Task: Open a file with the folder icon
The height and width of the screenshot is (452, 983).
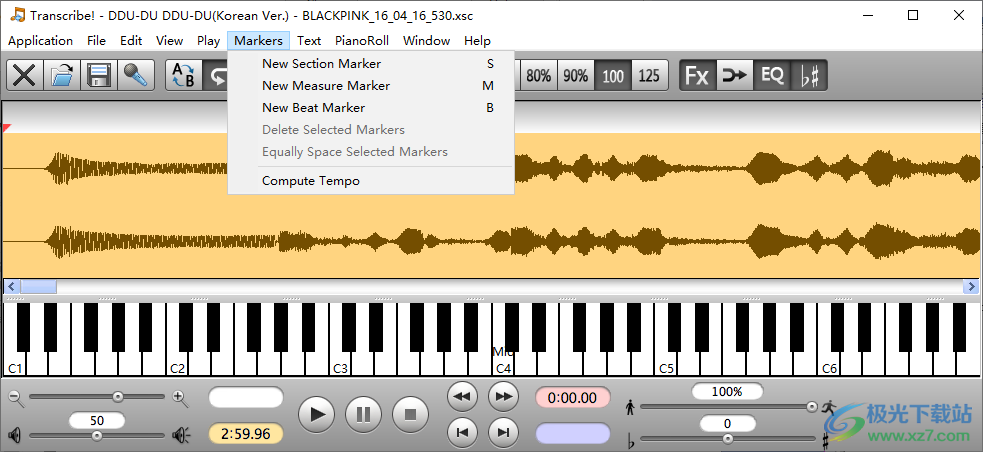Action: click(x=61, y=76)
